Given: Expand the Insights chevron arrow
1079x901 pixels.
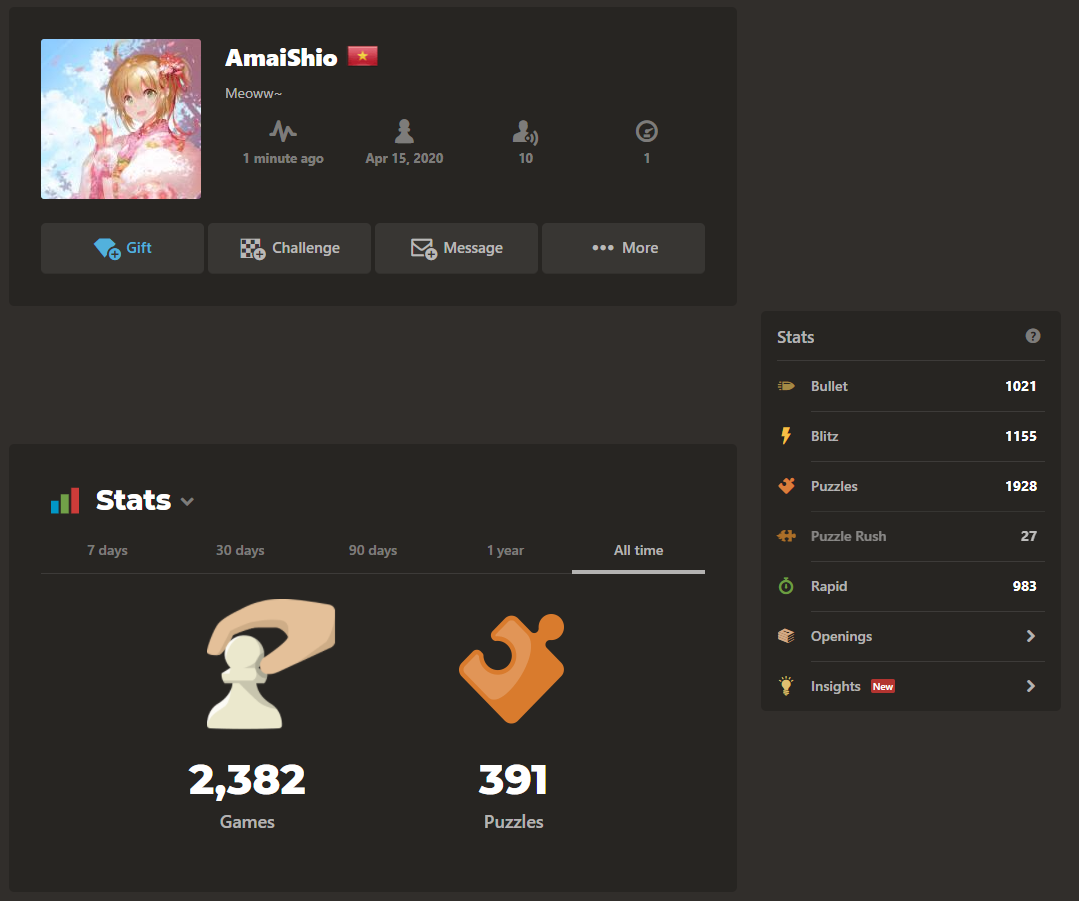Looking at the screenshot, I should click(1030, 686).
